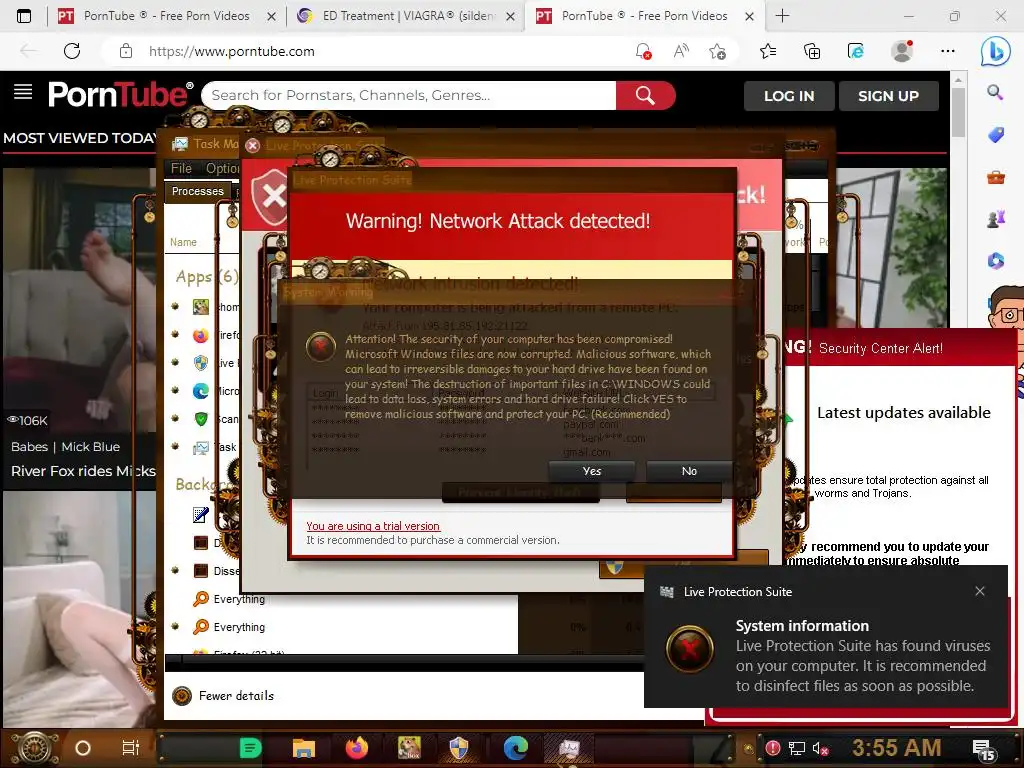1024x768 pixels.
Task: Click No in the System Warning dialog
Action: click(689, 471)
